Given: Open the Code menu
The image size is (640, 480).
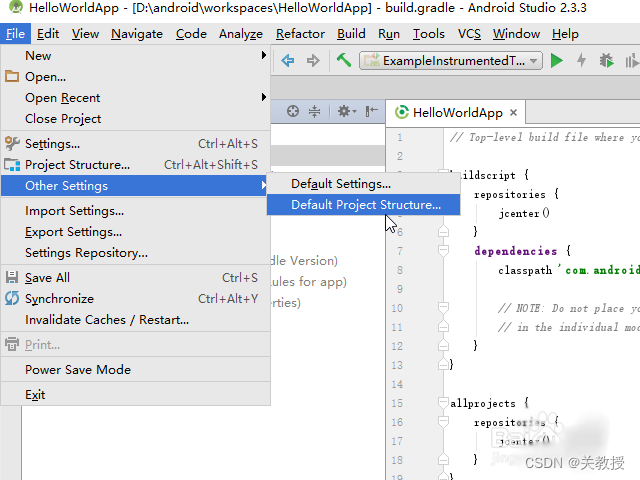Looking at the screenshot, I should 191,34.
